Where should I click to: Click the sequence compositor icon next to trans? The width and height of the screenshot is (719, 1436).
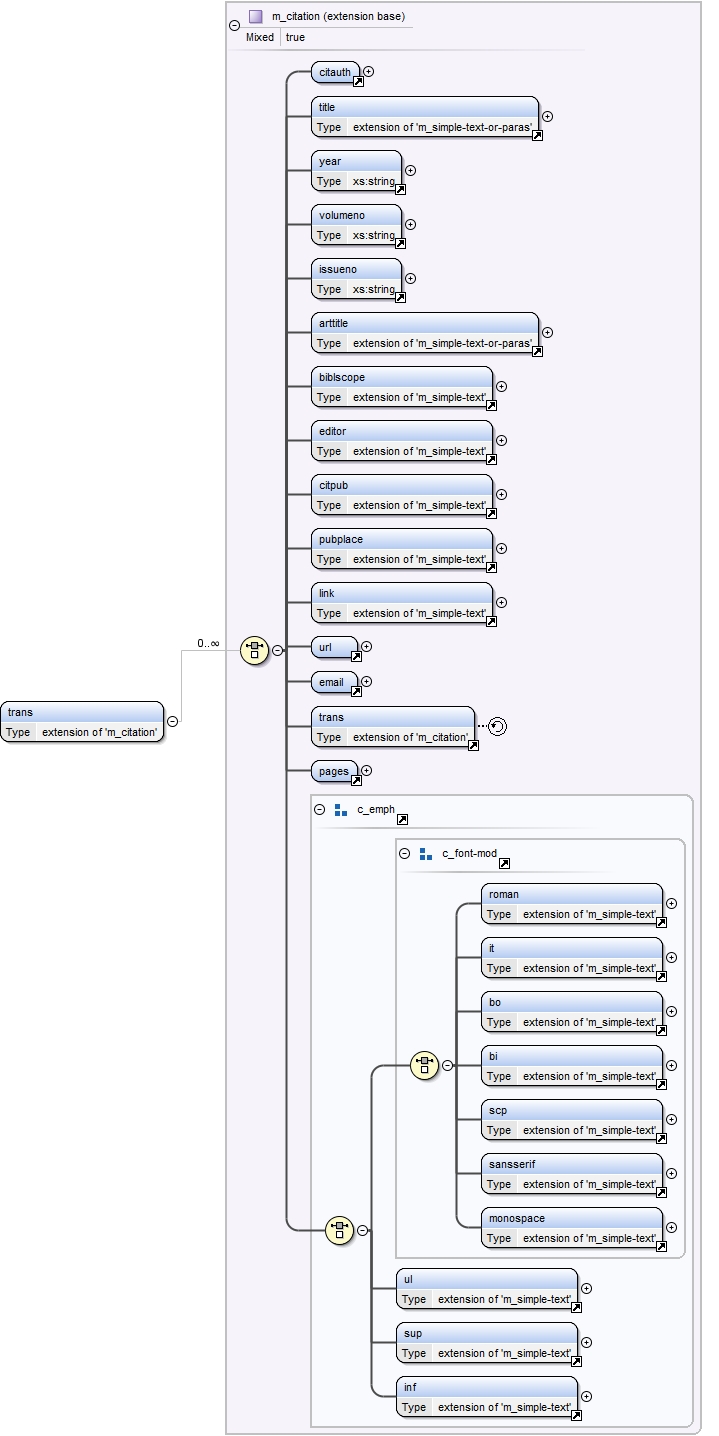click(254, 650)
